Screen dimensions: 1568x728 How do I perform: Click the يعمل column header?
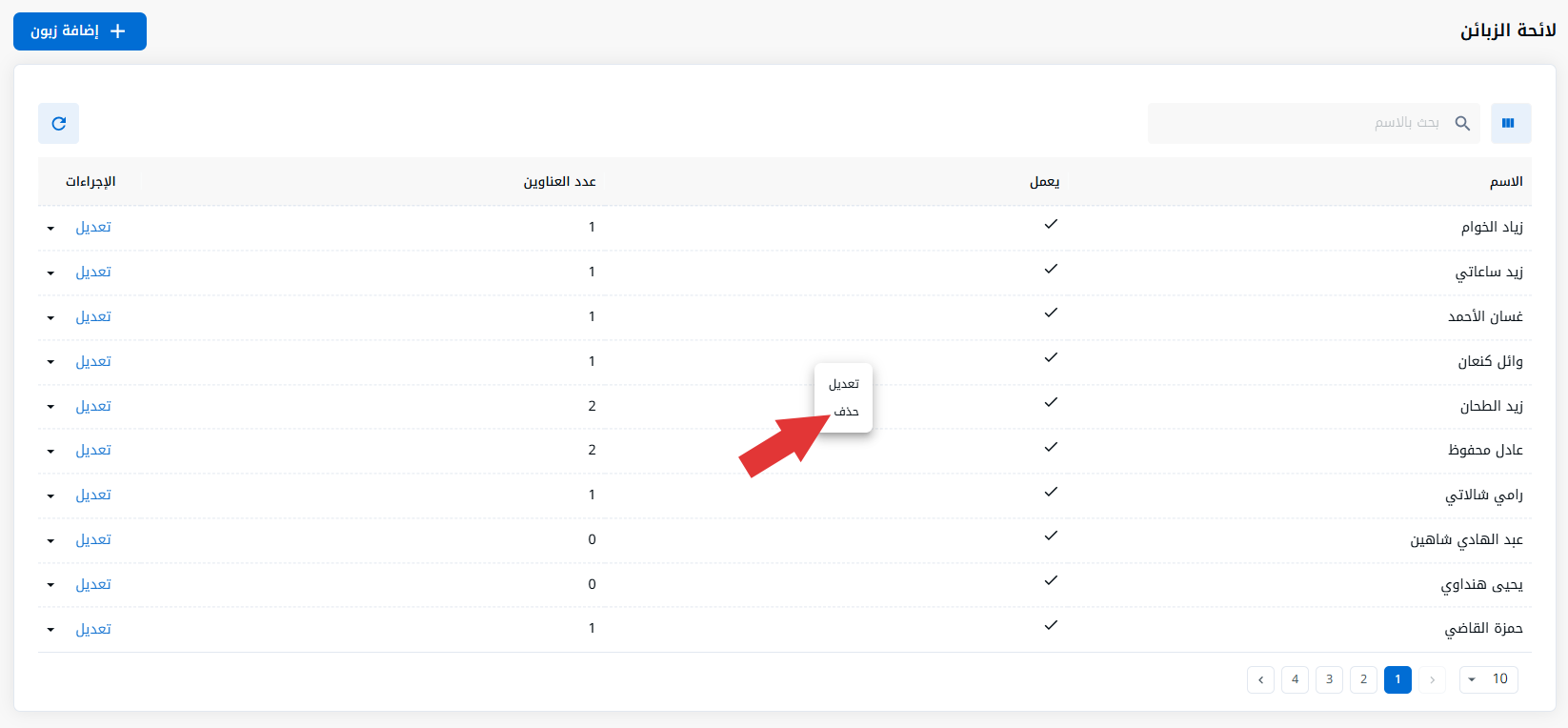pyautogui.click(x=1044, y=182)
